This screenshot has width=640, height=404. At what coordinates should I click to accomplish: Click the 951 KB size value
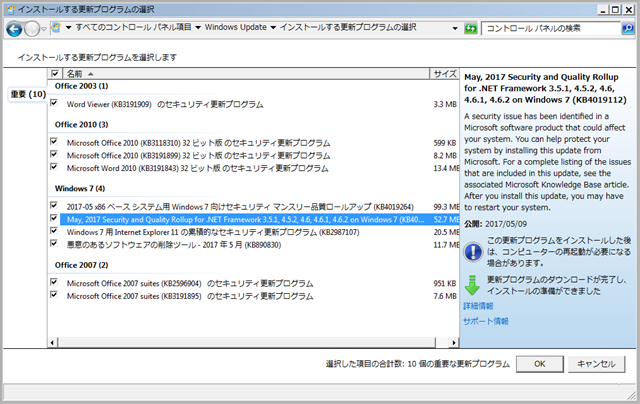tap(445, 284)
